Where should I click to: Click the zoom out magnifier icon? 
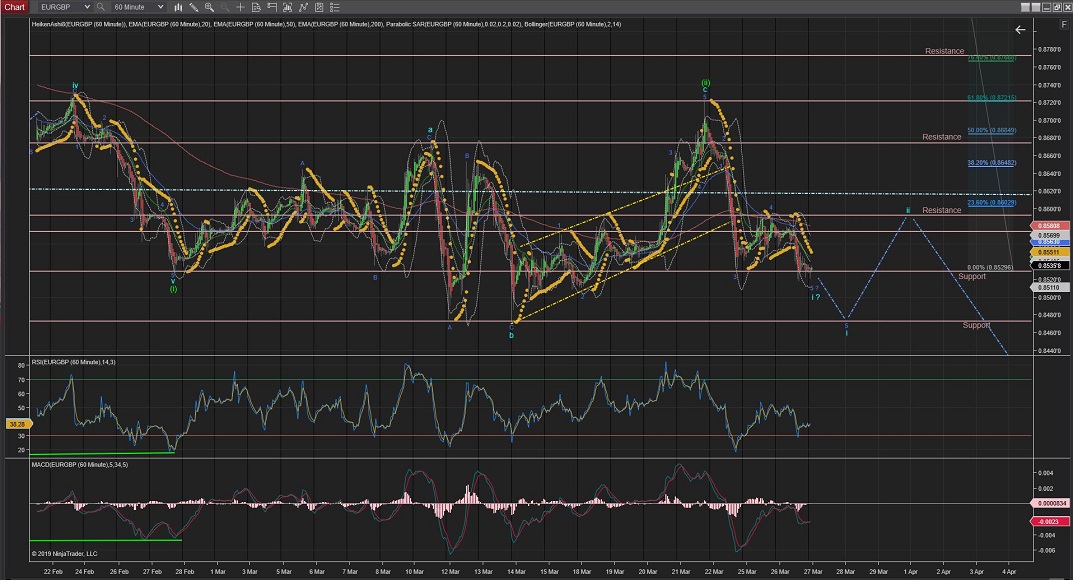(224, 7)
